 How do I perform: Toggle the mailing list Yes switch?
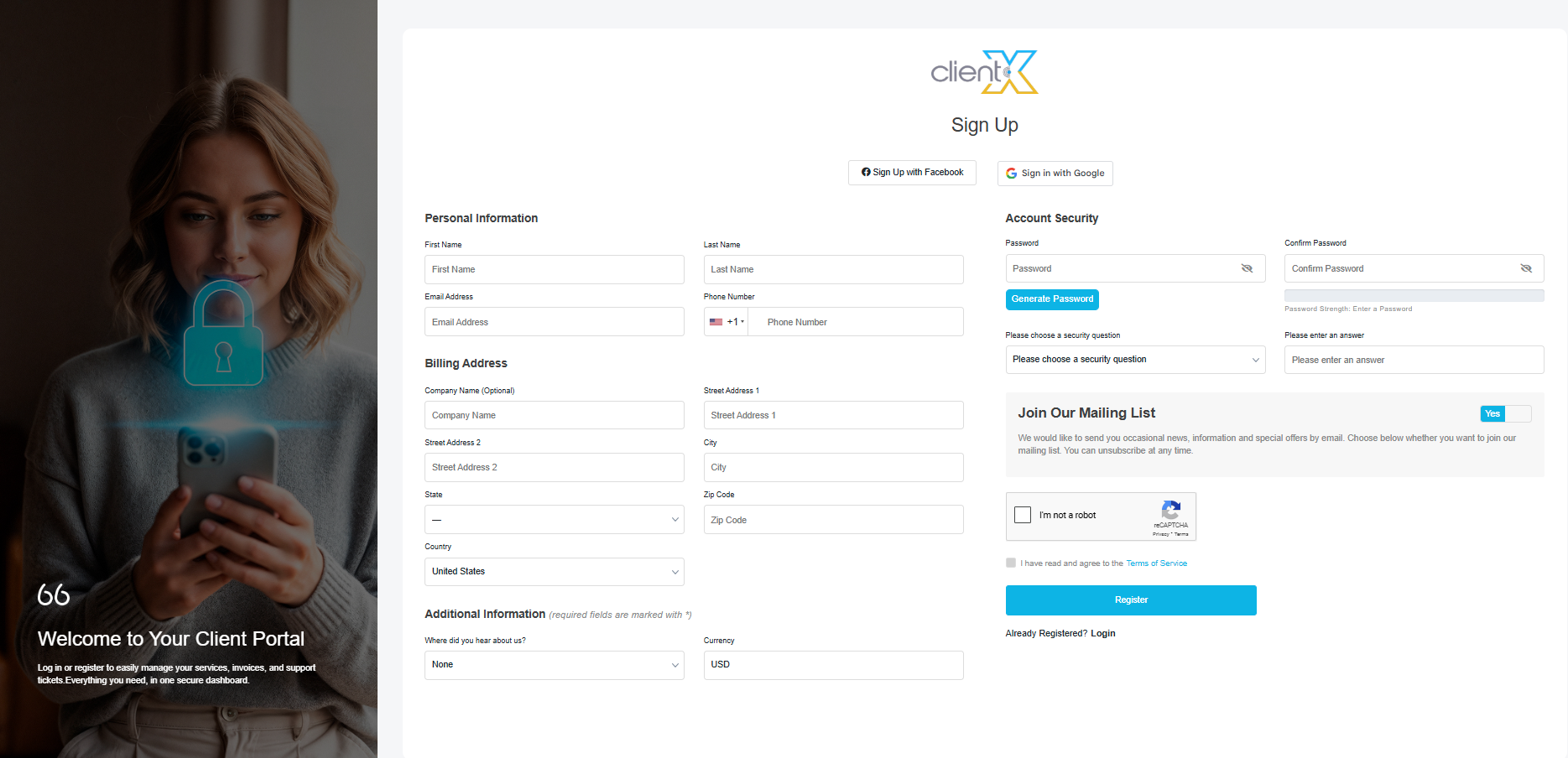[x=1505, y=413]
